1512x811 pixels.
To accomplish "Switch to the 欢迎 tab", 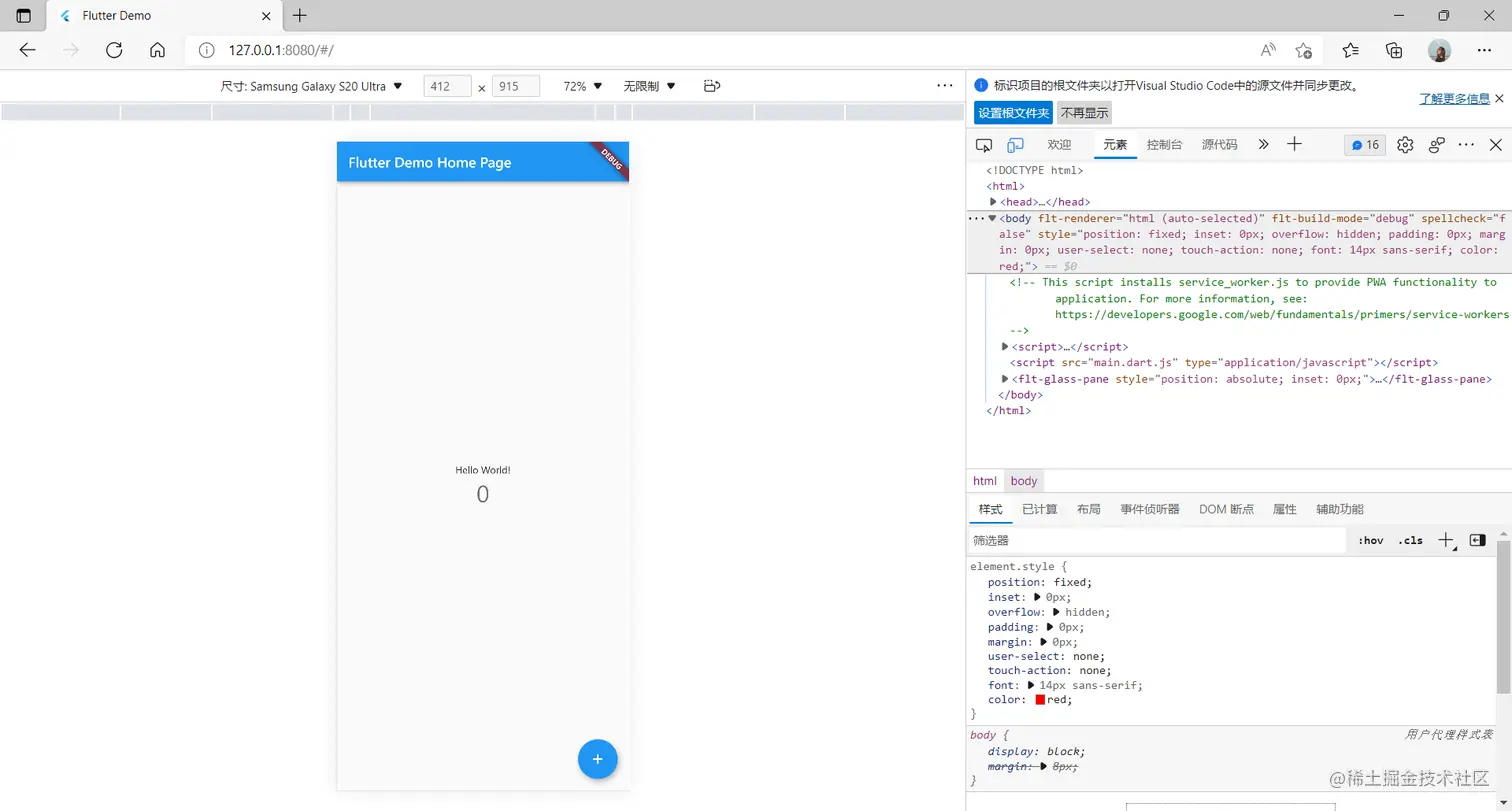I will (x=1059, y=145).
